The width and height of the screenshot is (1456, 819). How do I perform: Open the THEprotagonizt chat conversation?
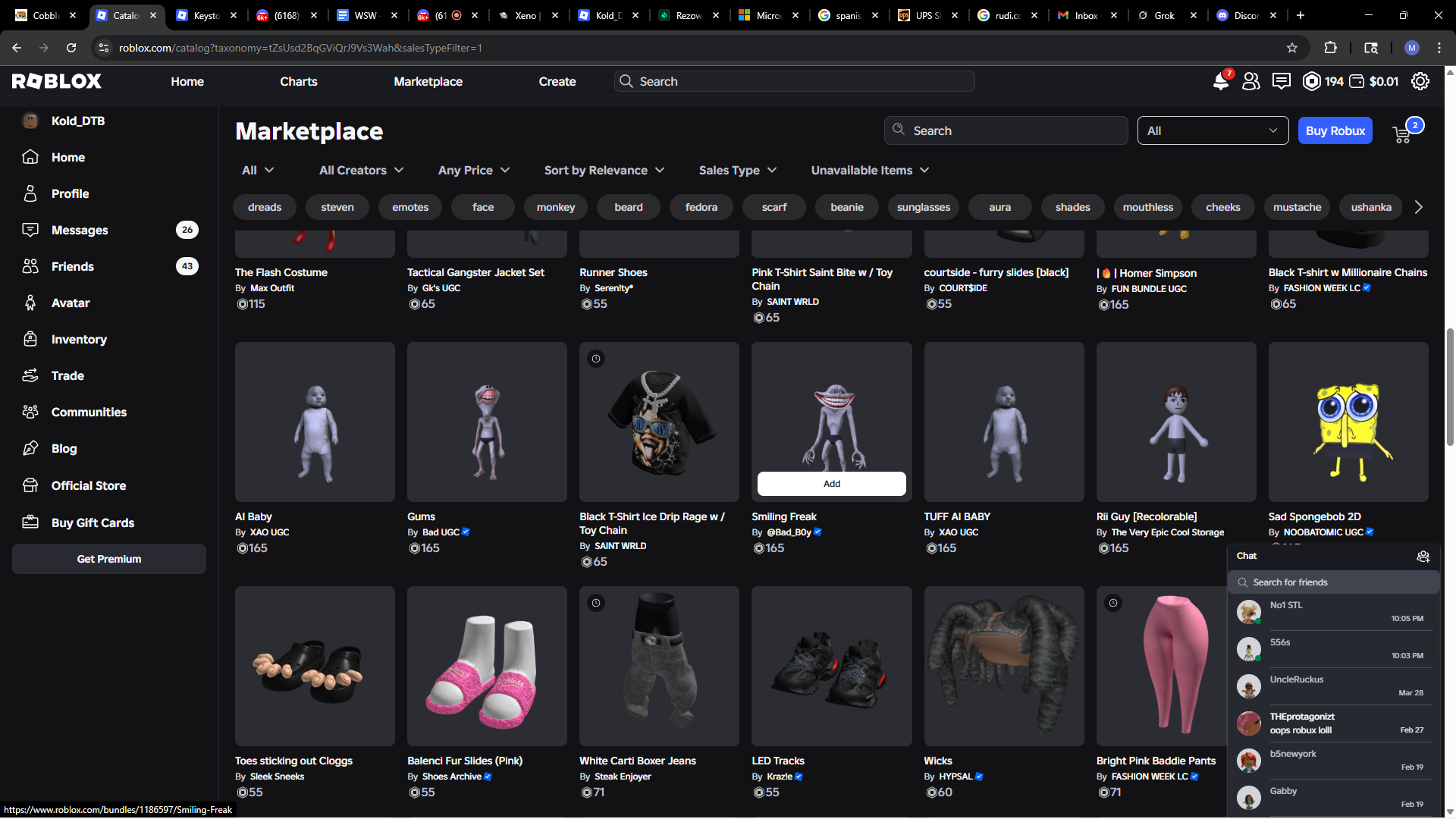tap(1334, 723)
